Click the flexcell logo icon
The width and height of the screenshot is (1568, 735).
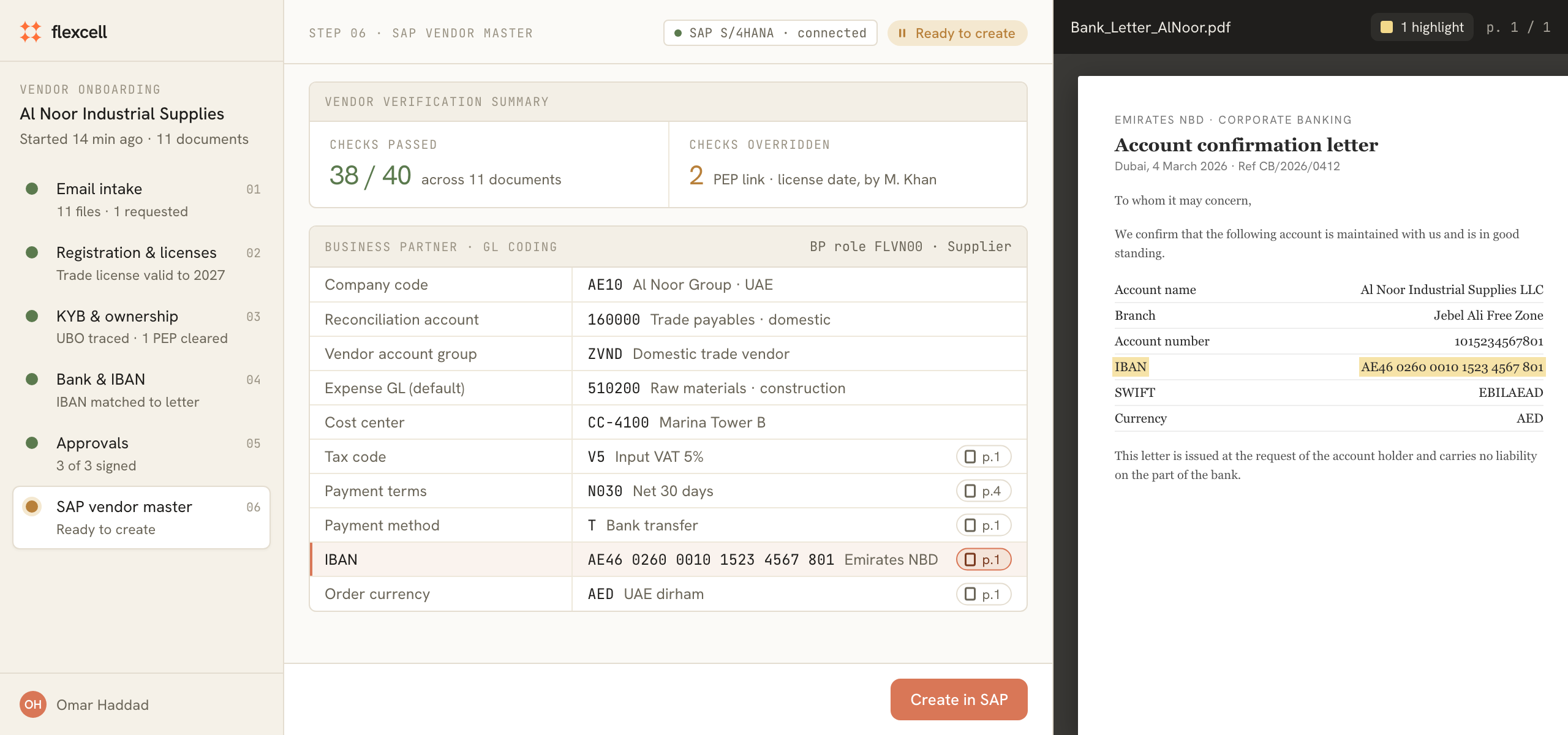(x=31, y=32)
